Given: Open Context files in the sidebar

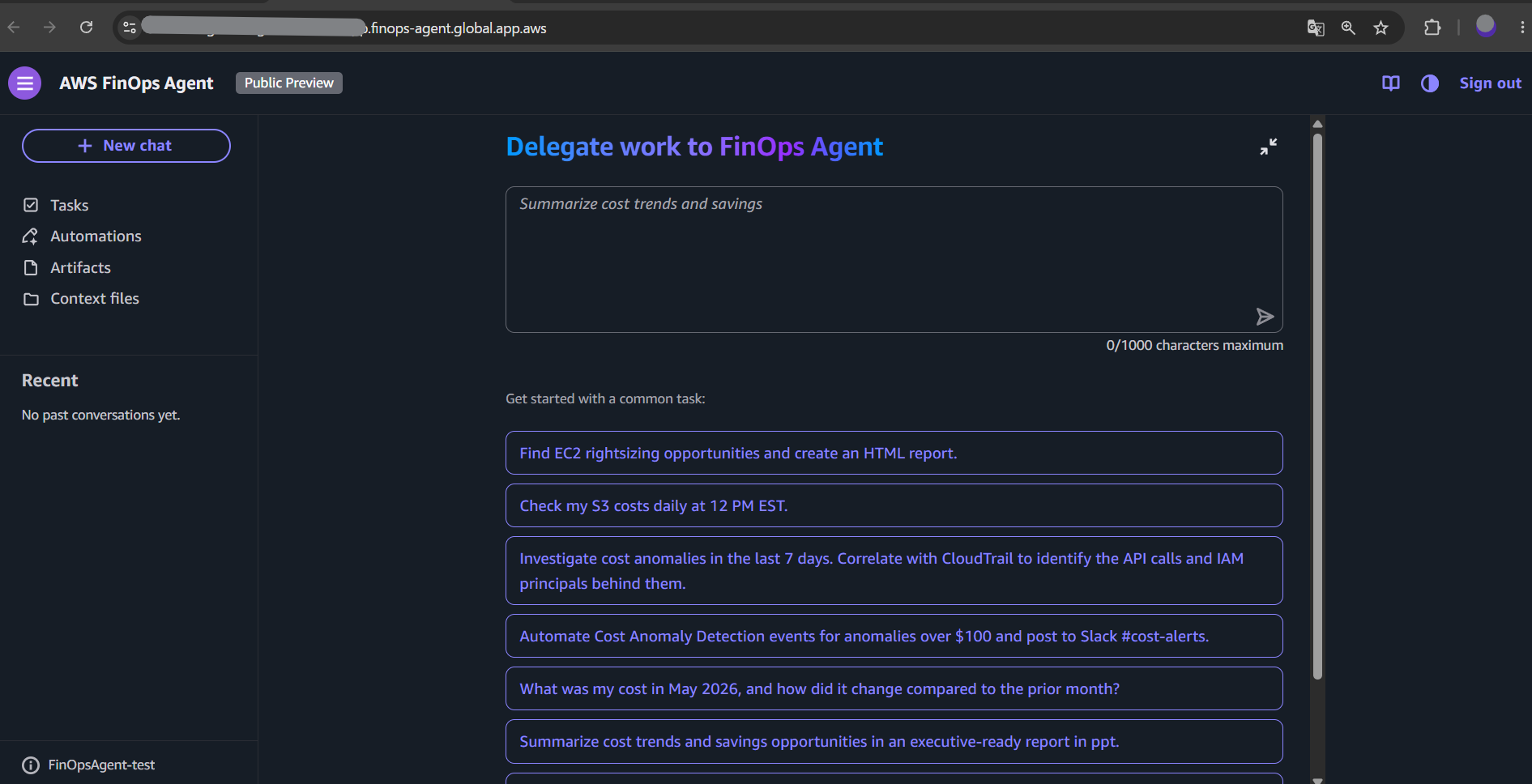Looking at the screenshot, I should click(x=95, y=299).
